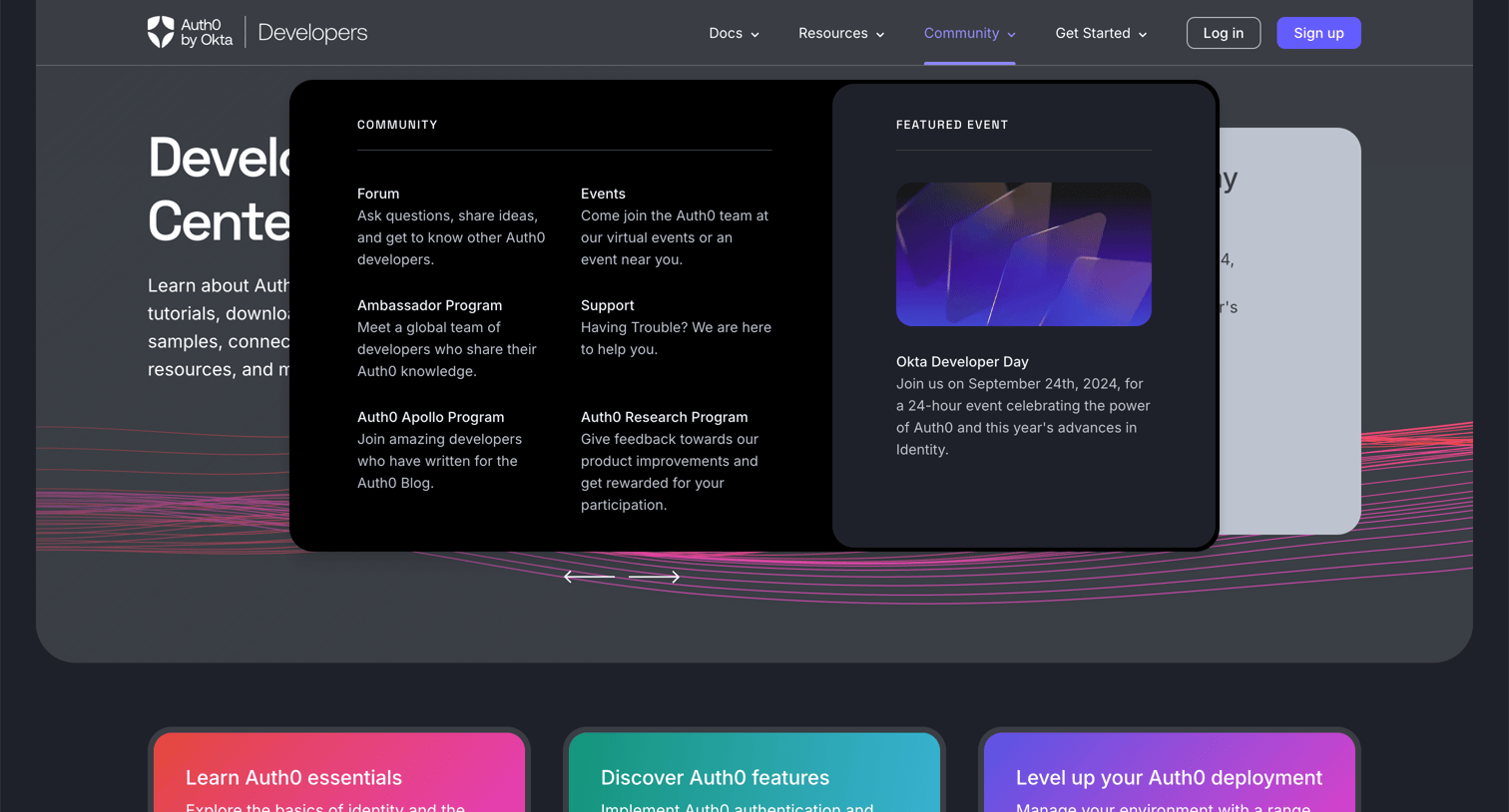This screenshot has height=812, width=1509.
Task: Click the 'Join us on September 24th' description
Action: pyautogui.click(x=1023, y=416)
